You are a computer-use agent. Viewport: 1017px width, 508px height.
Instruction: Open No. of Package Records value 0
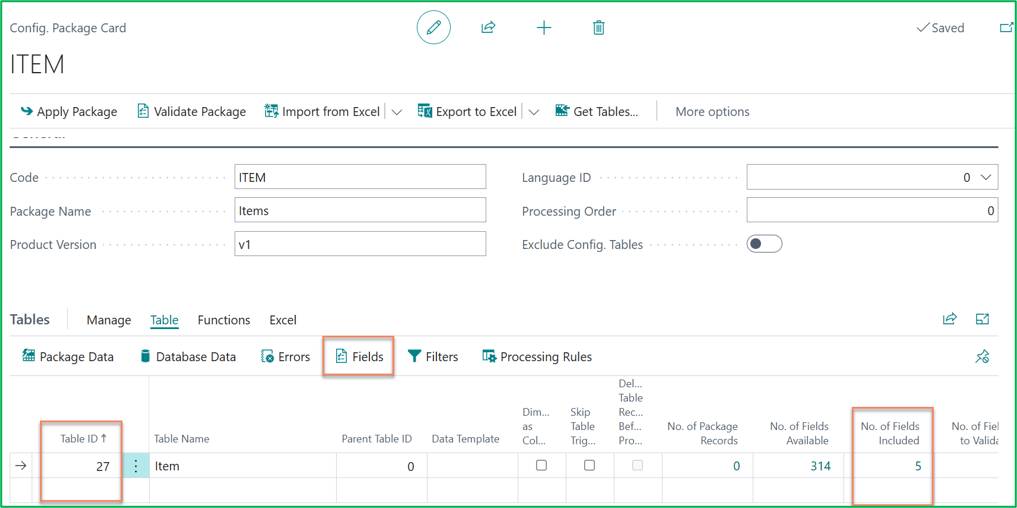pyautogui.click(x=736, y=466)
